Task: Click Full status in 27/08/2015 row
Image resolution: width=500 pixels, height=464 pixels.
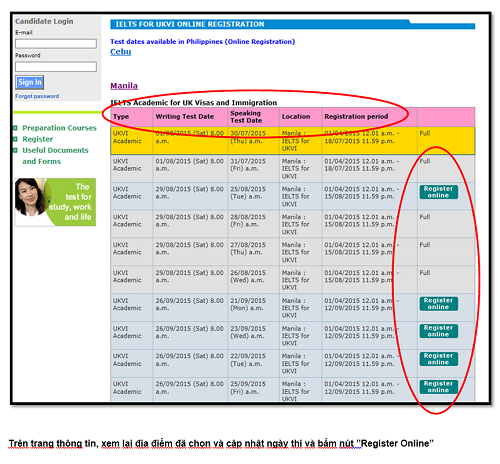Action: point(425,245)
